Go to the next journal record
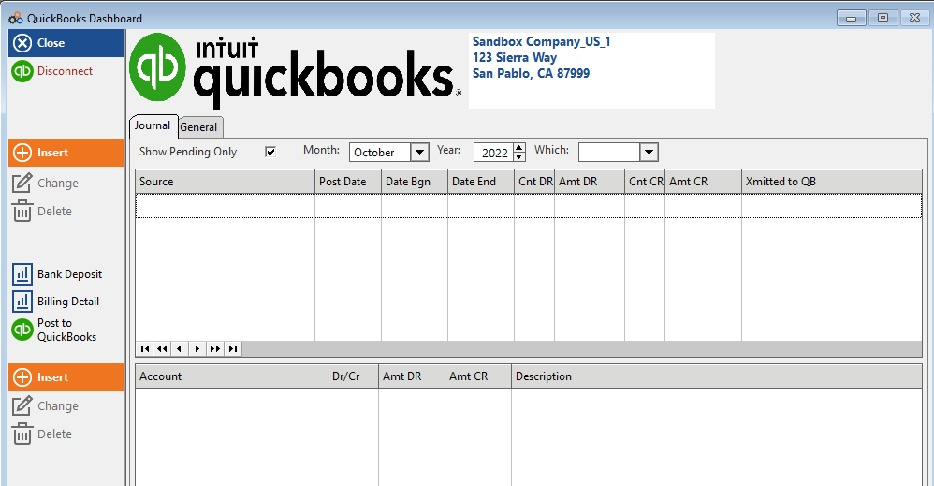This screenshot has height=486, width=934. click(197, 349)
